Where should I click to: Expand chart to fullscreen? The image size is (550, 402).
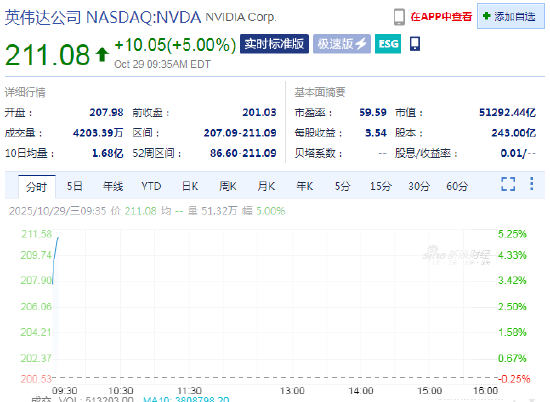coord(508,184)
